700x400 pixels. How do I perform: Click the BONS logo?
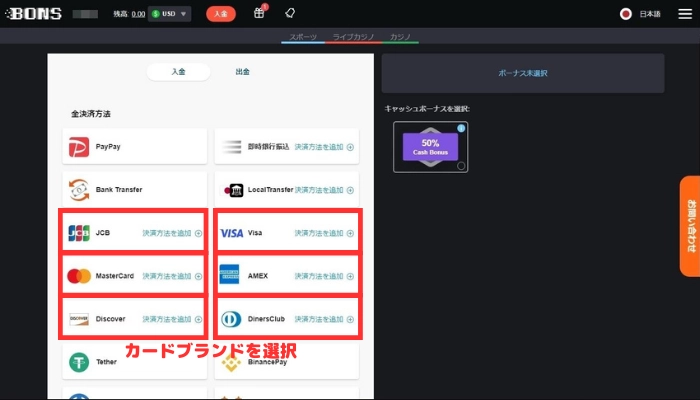33,14
